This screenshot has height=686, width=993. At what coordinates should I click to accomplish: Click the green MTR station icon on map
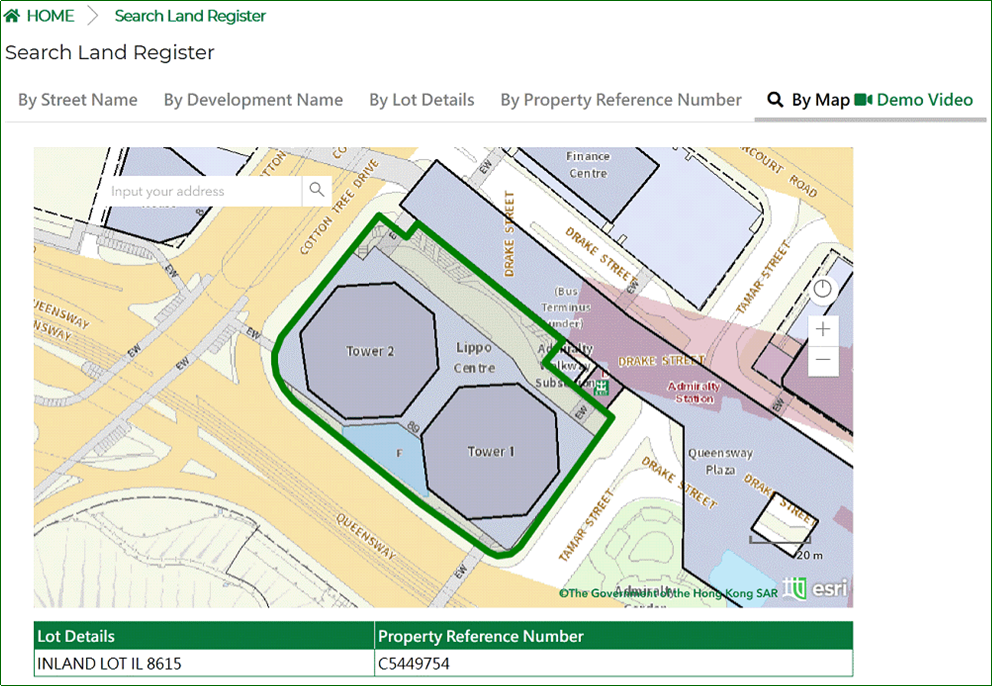pos(601,387)
